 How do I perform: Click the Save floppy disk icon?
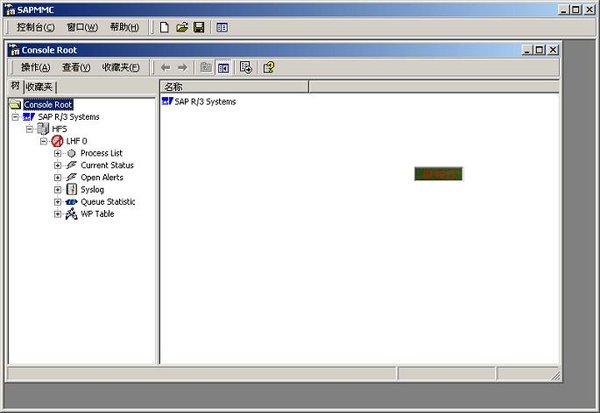[198, 27]
